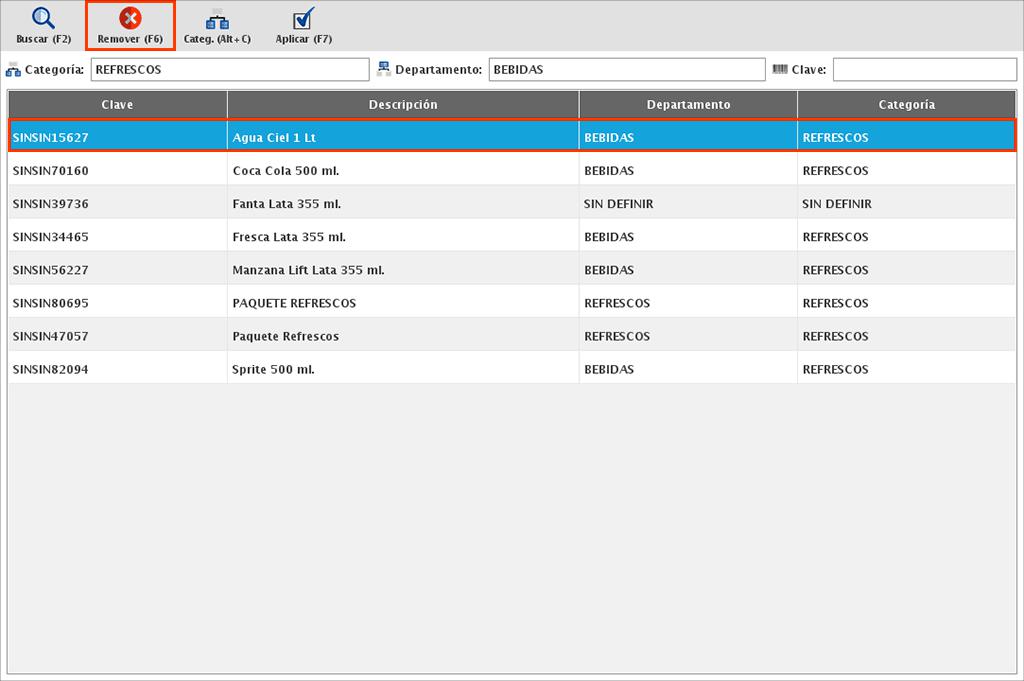Viewport: 1024px width, 681px height.
Task: Open the Categ. (Alt+C) hierarchy icon
Action: (217, 19)
